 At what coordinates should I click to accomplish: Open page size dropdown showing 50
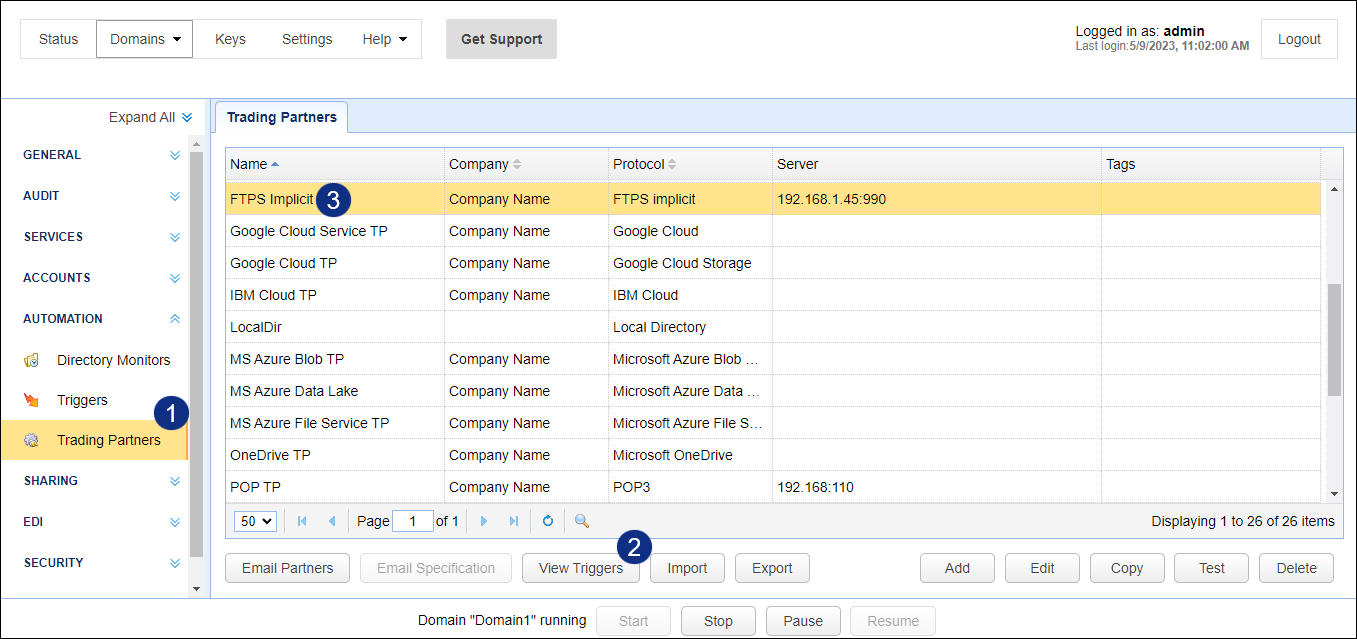point(255,521)
